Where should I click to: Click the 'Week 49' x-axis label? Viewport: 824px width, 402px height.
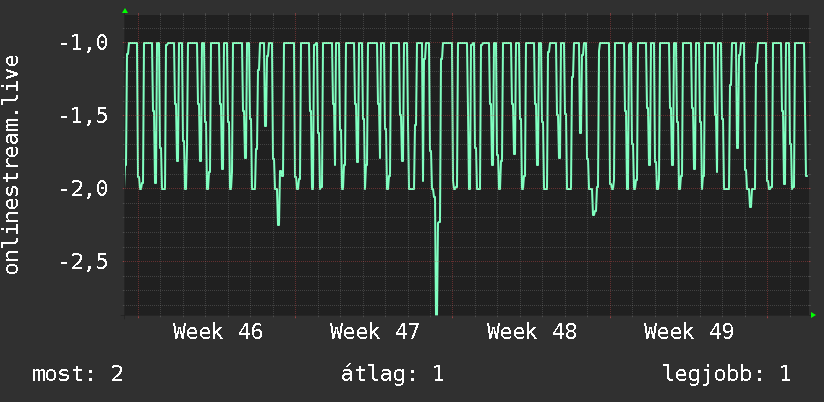tap(688, 332)
